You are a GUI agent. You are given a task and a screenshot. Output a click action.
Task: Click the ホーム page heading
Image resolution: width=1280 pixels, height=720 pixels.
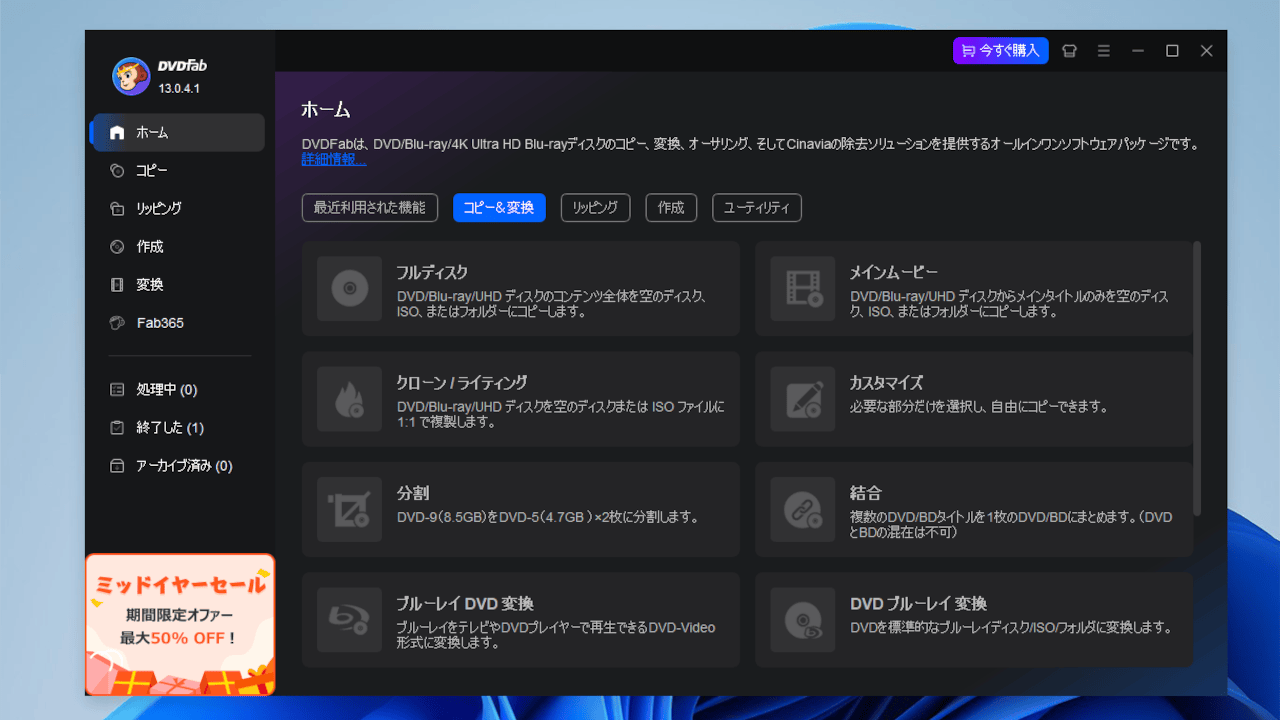(x=326, y=110)
